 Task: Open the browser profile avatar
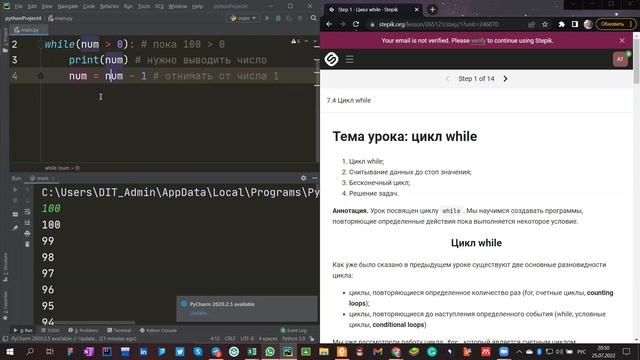(x=588, y=24)
